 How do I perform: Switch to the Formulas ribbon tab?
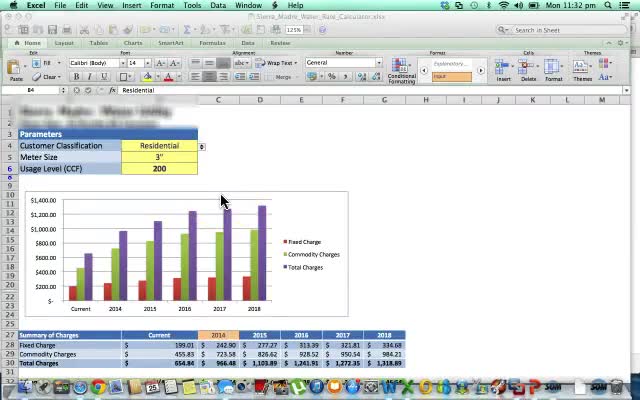click(x=212, y=43)
